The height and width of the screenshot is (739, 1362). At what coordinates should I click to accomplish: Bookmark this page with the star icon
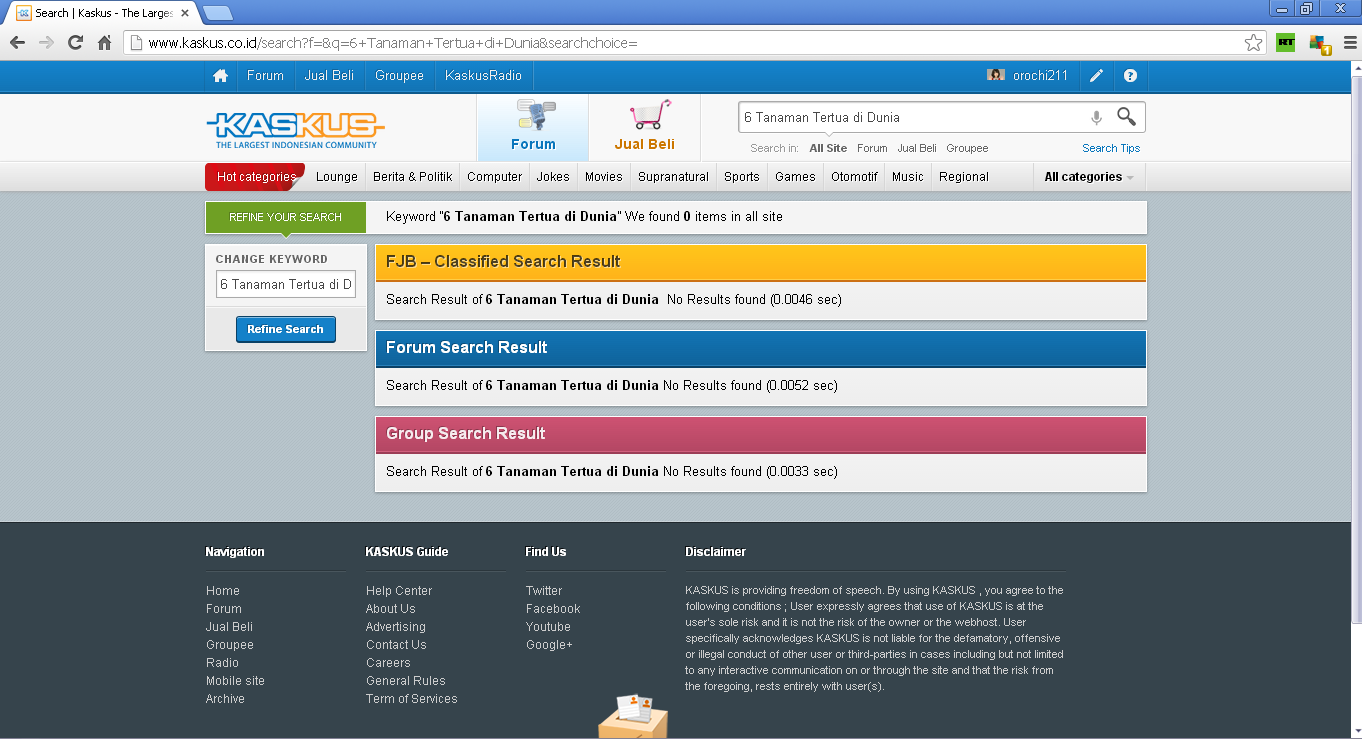coord(1253,43)
